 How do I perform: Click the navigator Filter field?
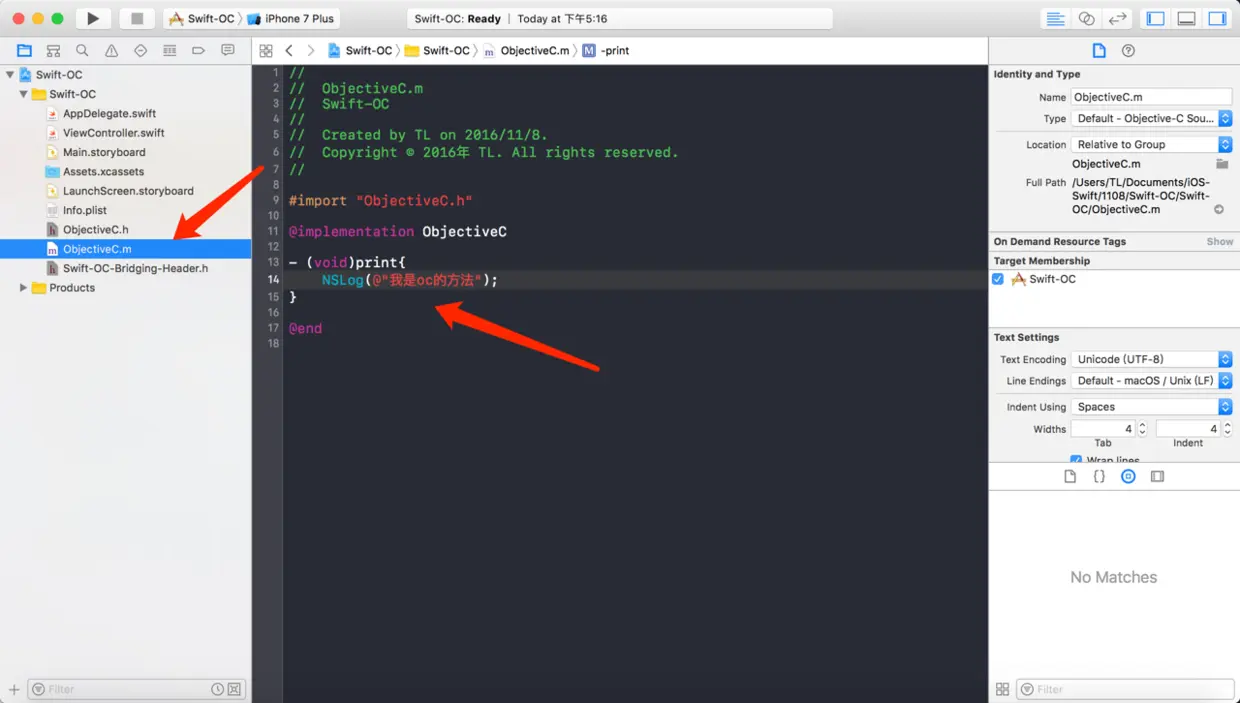click(125, 689)
